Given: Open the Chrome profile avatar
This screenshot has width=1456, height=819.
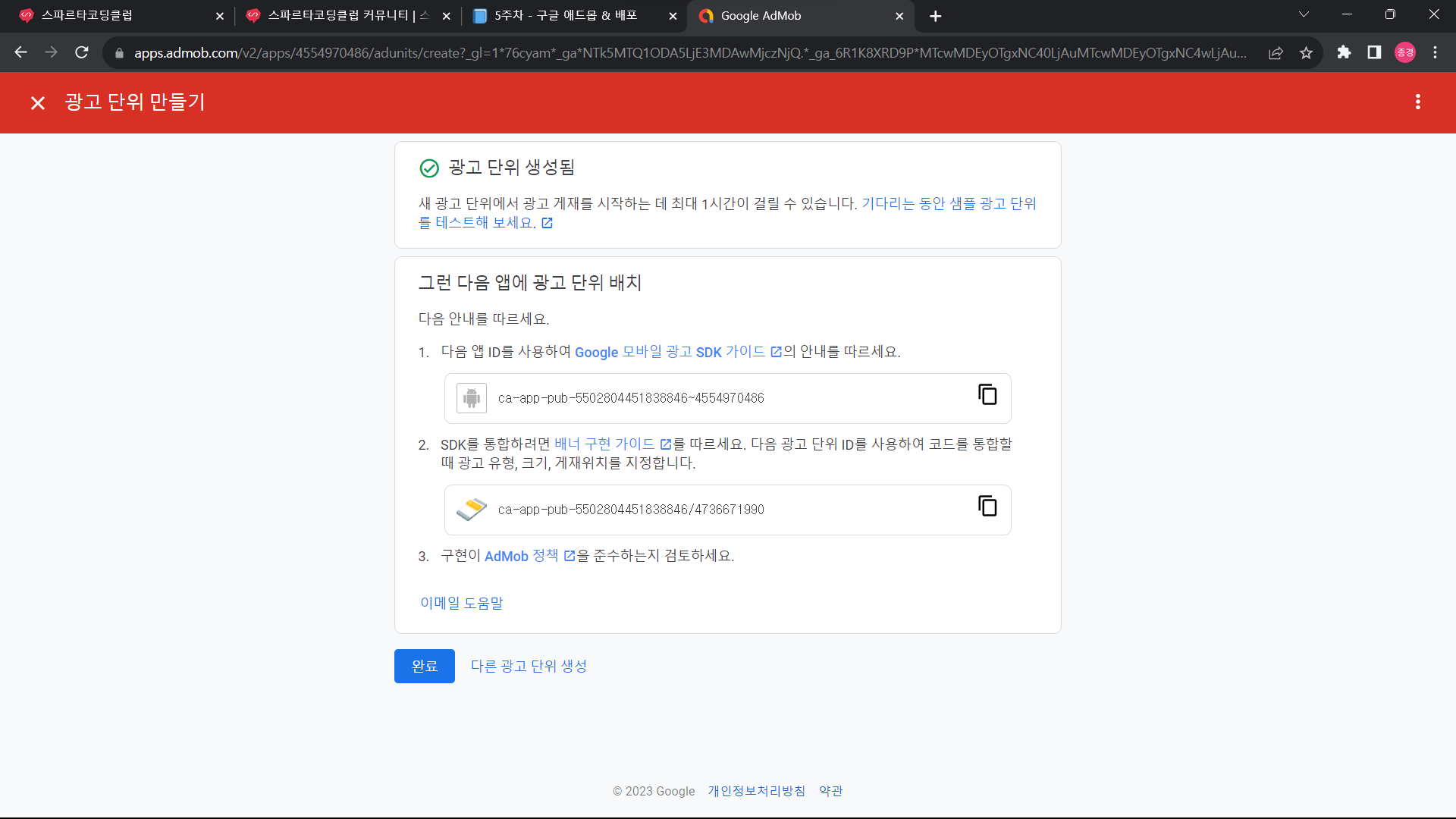Looking at the screenshot, I should [x=1405, y=52].
